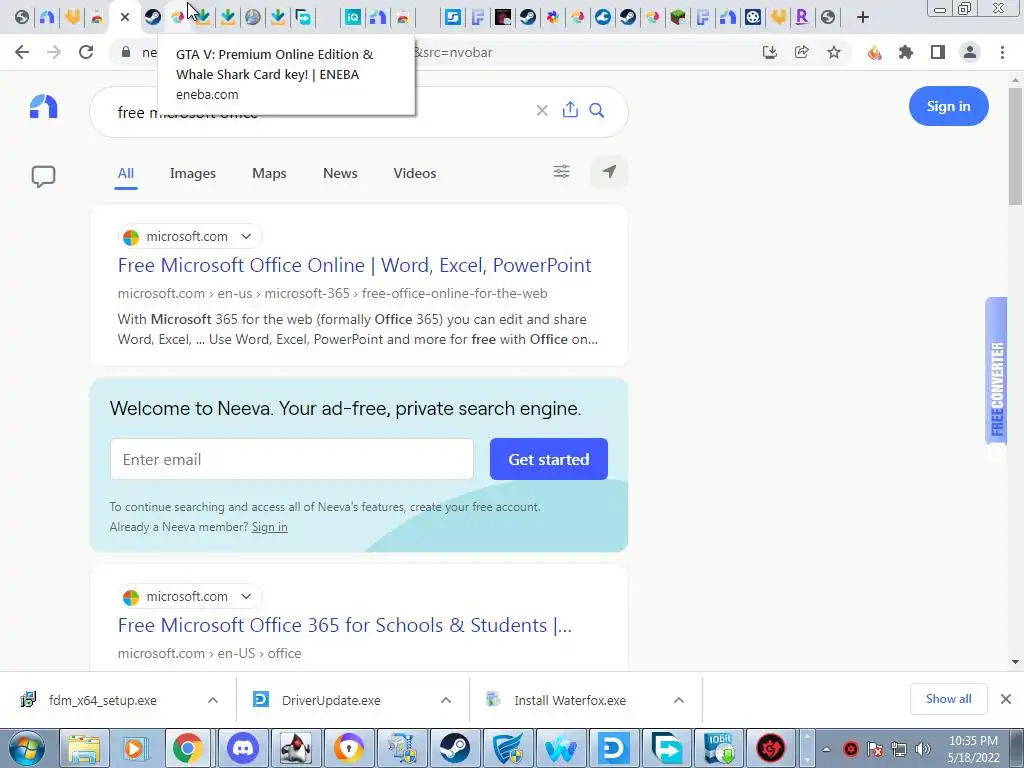Switch to the Videos tab

point(415,173)
